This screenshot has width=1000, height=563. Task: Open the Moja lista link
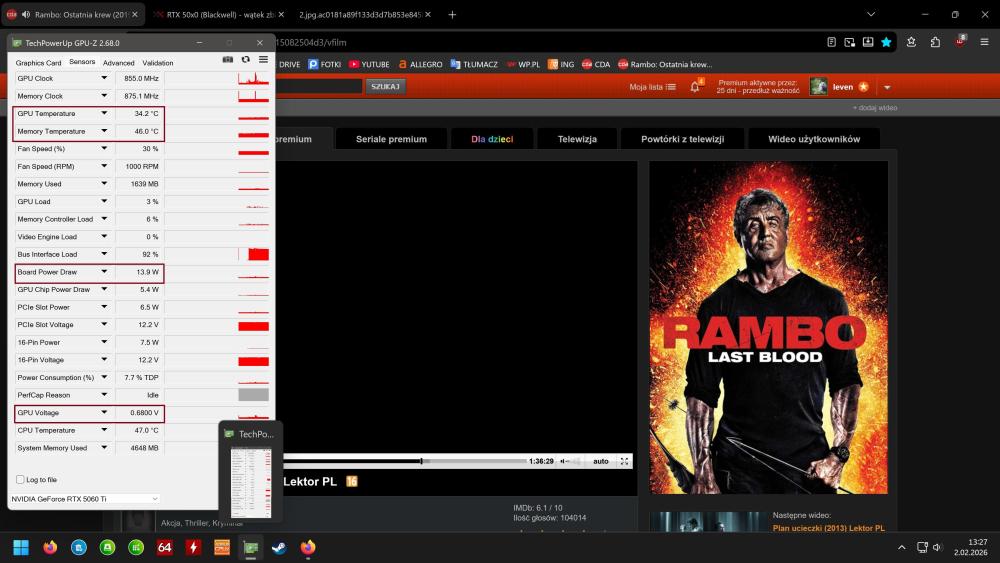point(652,87)
